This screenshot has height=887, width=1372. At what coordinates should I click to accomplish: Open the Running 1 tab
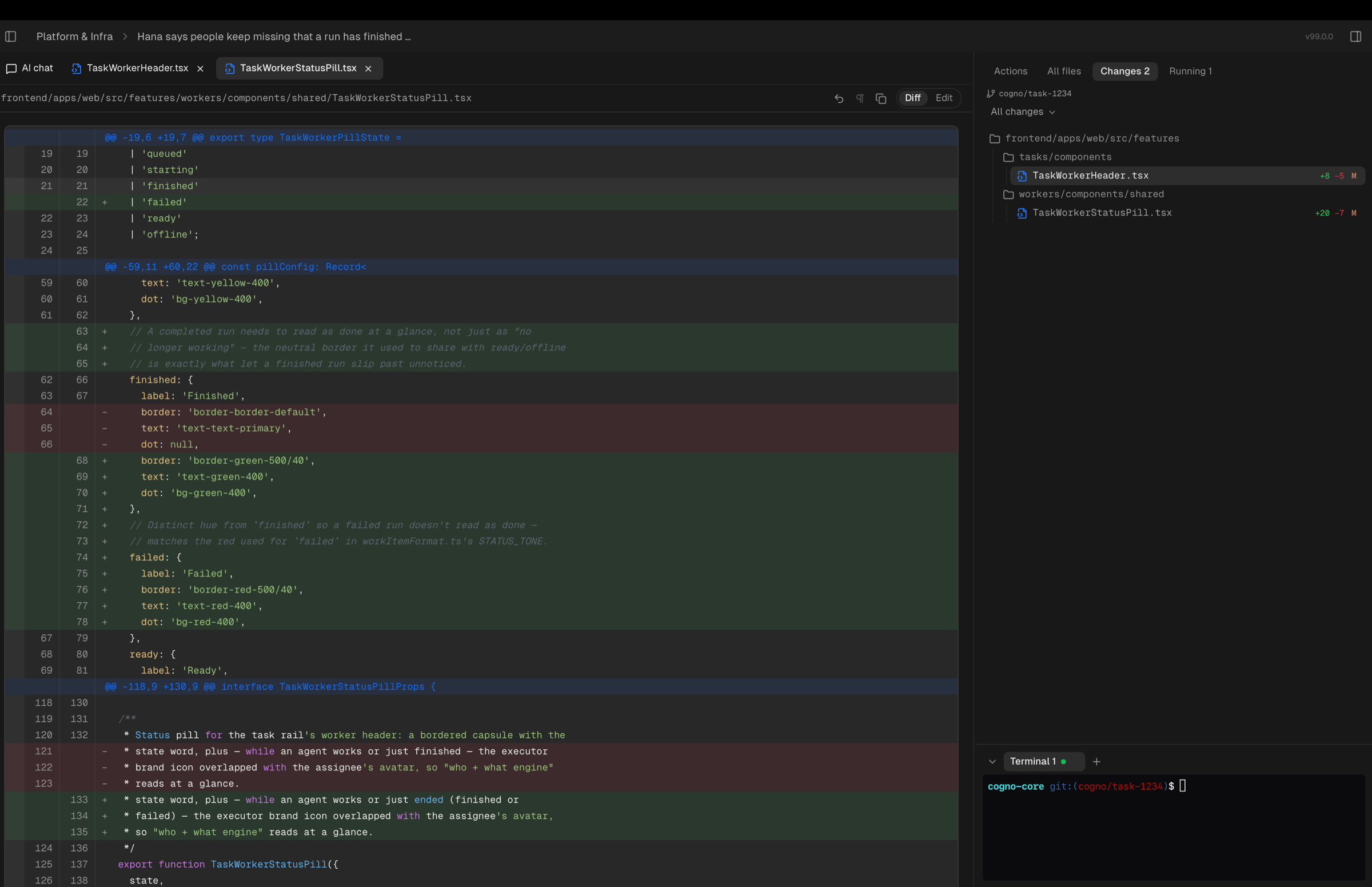pyautogui.click(x=1190, y=71)
